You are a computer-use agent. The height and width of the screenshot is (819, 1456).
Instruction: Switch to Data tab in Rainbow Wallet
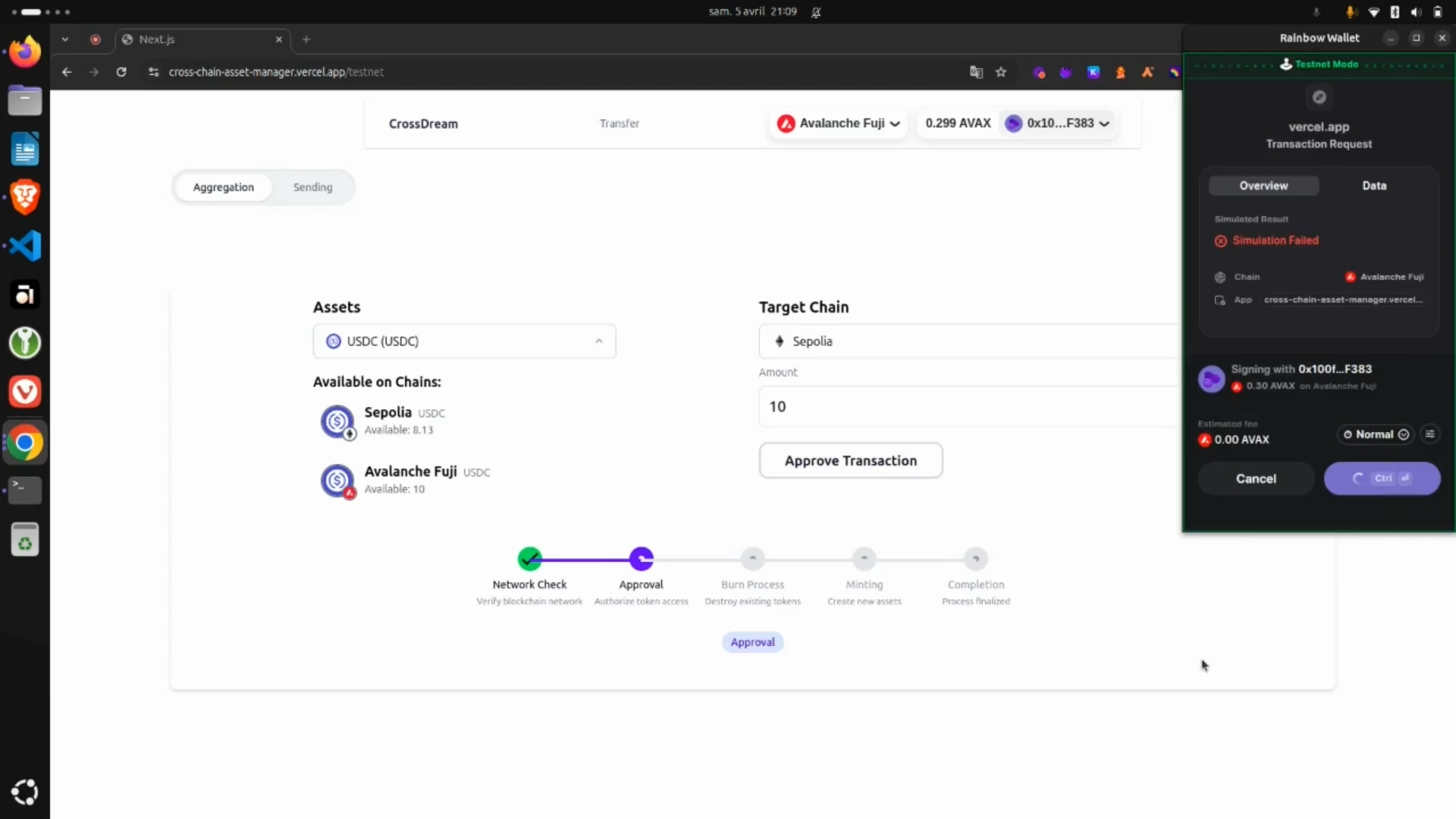(1374, 186)
